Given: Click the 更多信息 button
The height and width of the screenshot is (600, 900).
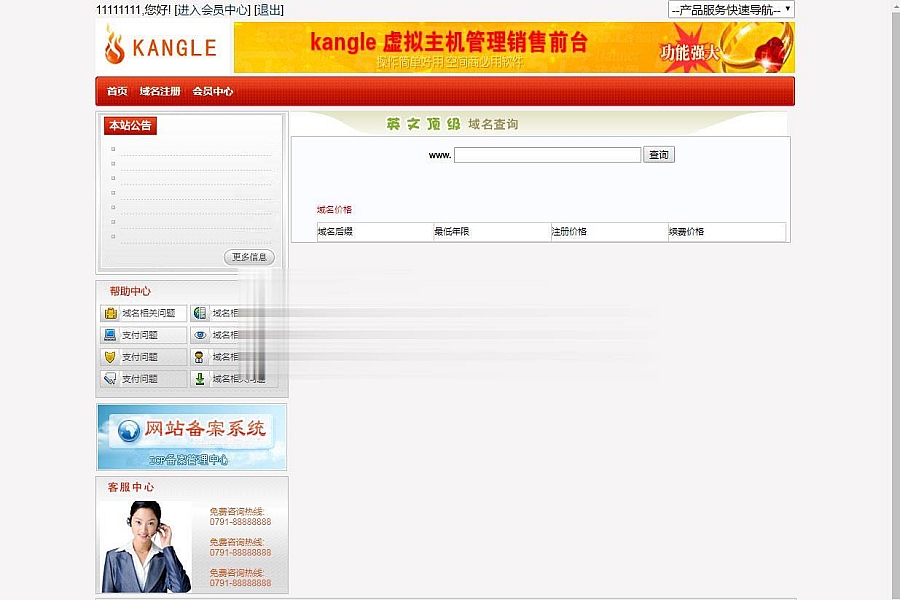Looking at the screenshot, I should coord(249,257).
